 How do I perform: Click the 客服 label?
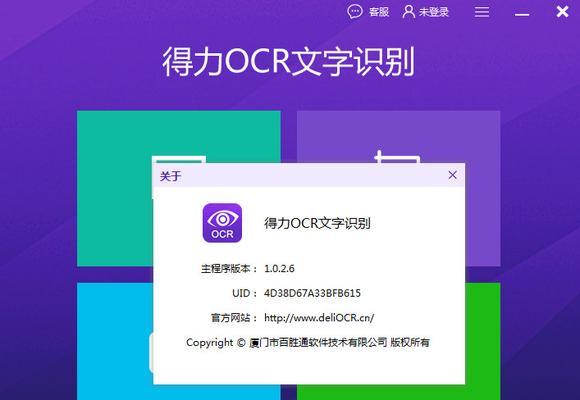(379, 12)
